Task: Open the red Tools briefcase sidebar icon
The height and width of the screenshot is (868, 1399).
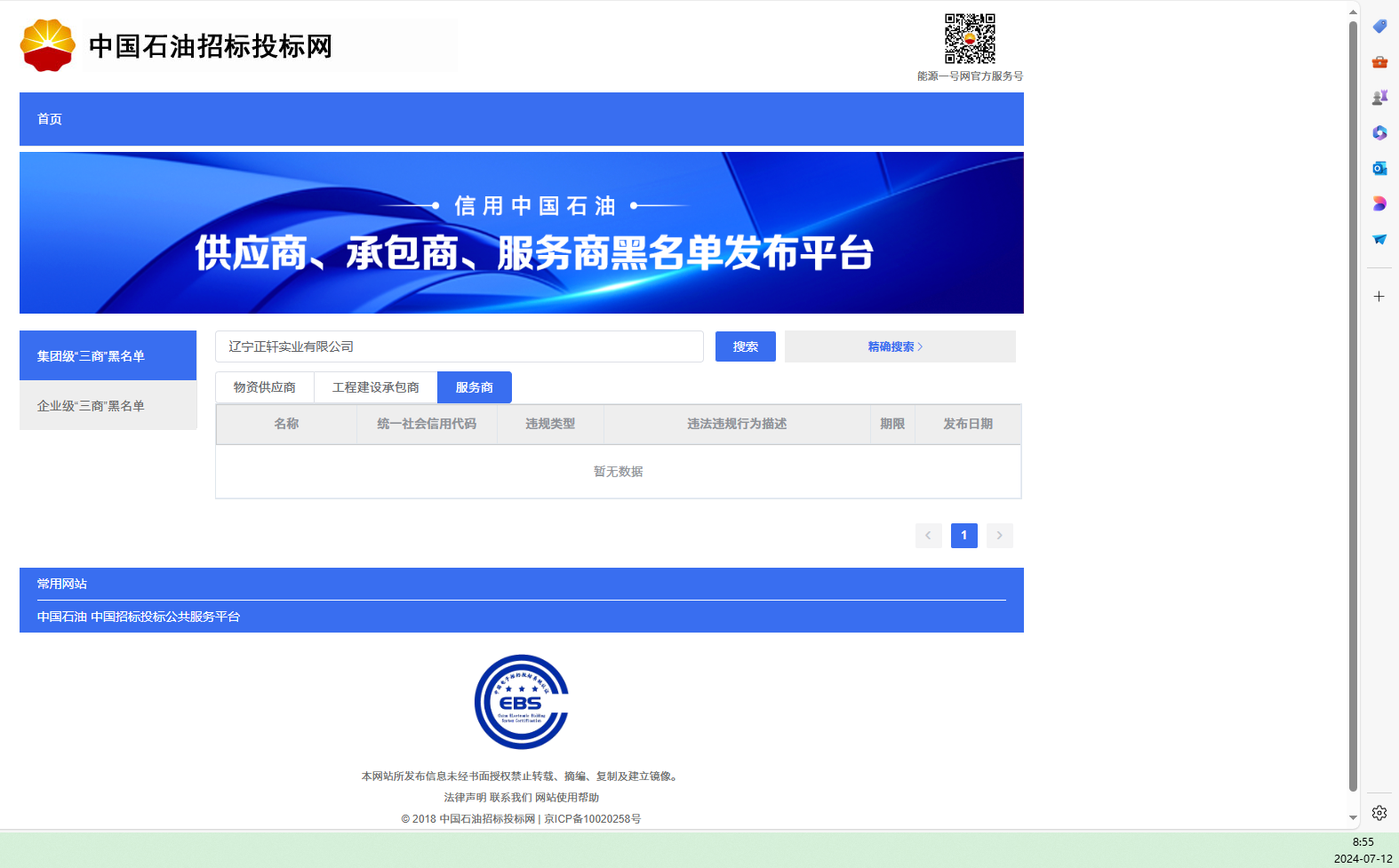Action: pos(1379,62)
